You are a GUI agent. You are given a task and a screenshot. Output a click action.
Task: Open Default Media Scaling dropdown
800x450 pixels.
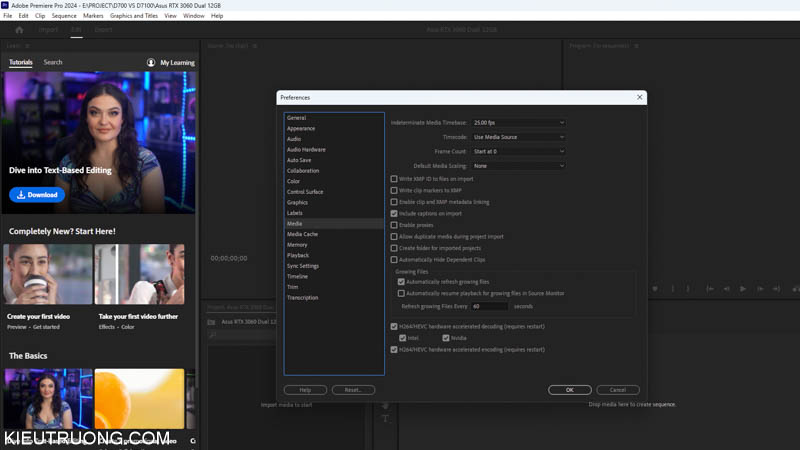point(518,166)
